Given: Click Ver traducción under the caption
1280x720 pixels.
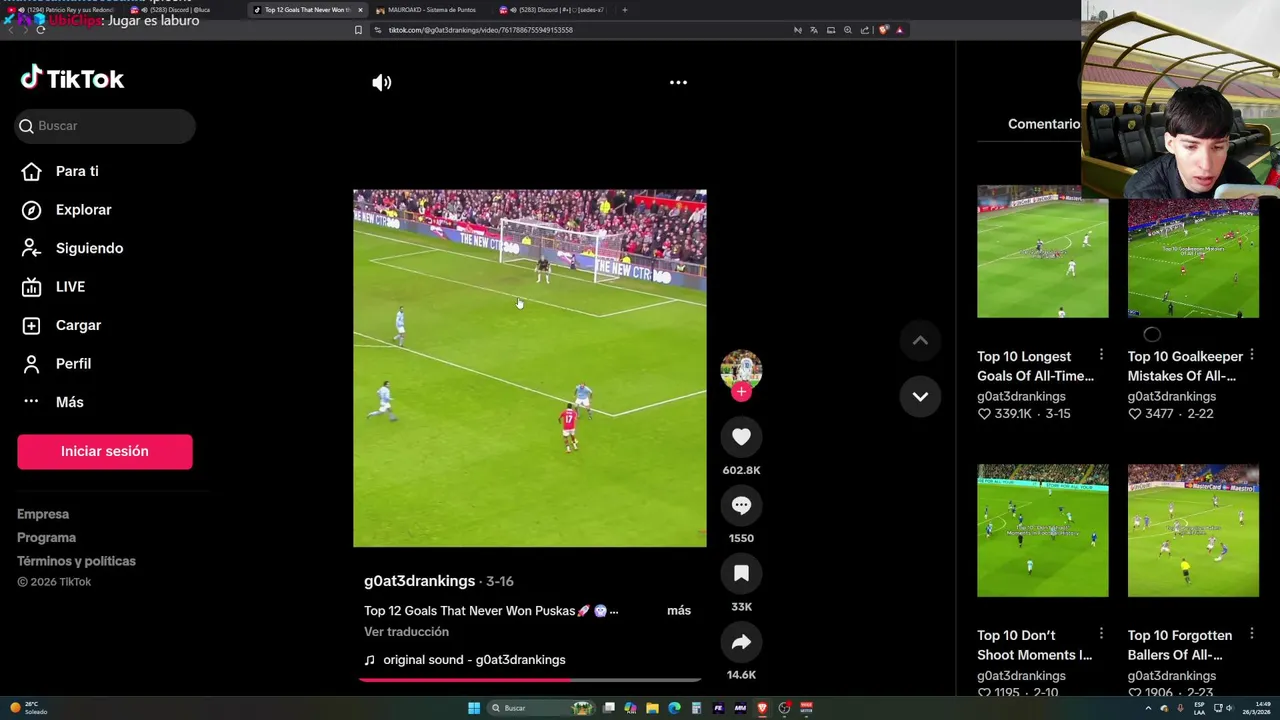Looking at the screenshot, I should [x=406, y=632].
